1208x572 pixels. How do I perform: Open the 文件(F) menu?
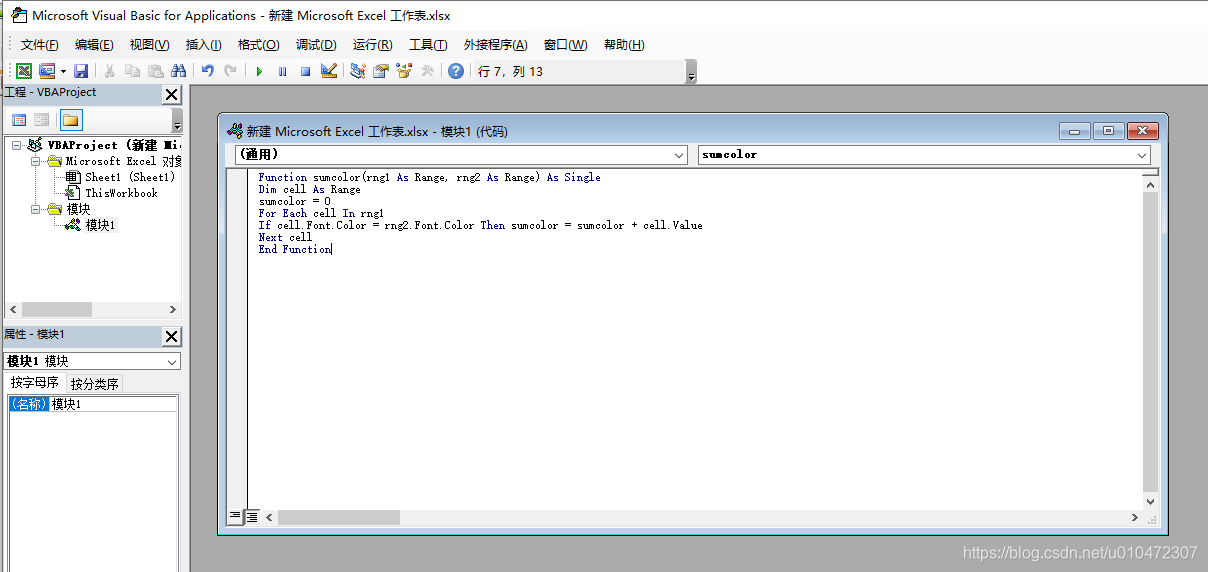[x=40, y=45]
